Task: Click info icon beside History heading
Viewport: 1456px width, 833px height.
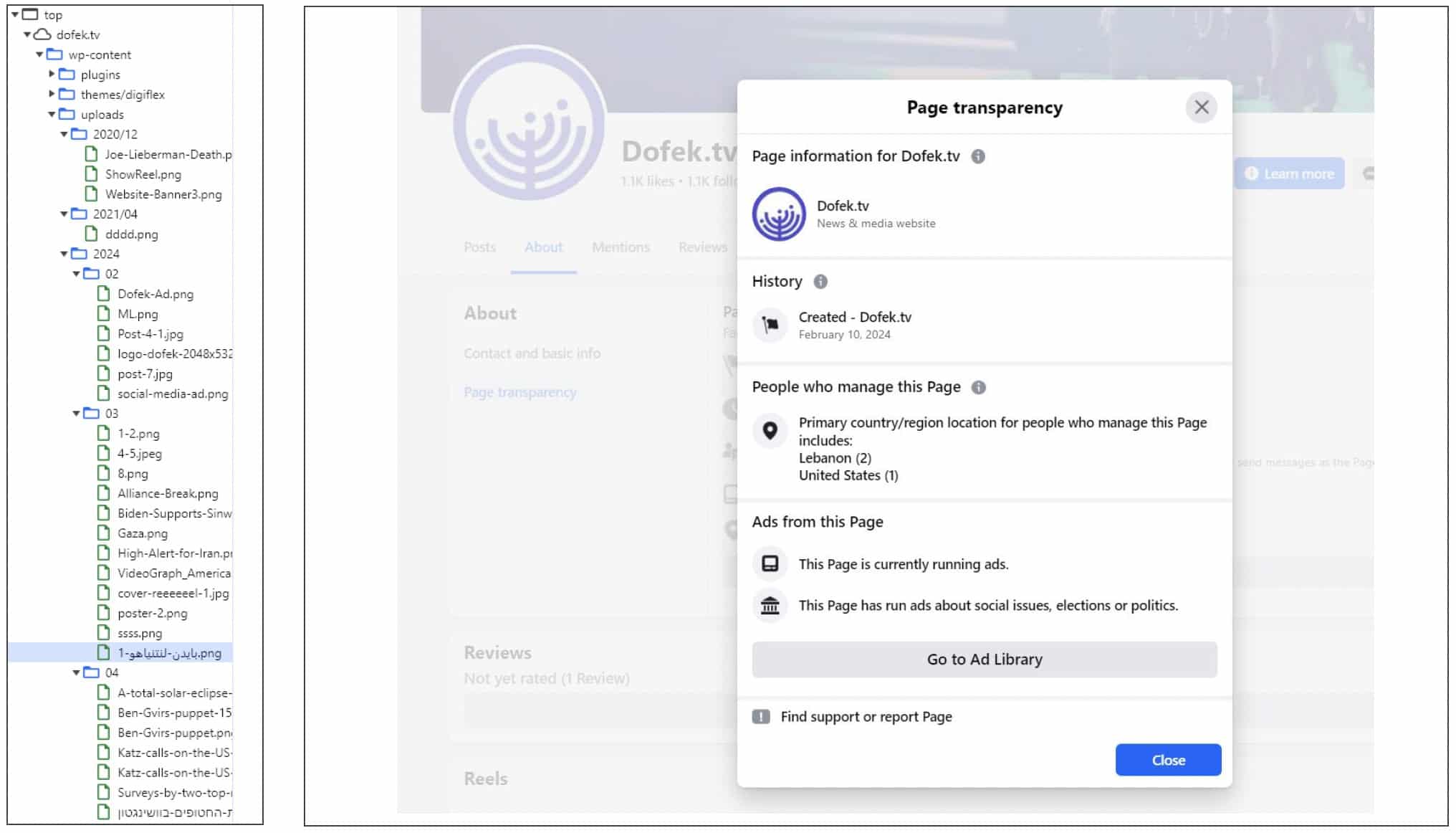Action: (x=820, y=282)
